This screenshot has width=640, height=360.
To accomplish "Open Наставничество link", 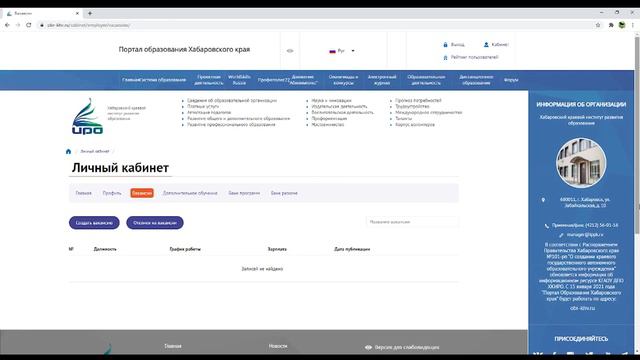I will pyautogui.click(x=328, y=124).
